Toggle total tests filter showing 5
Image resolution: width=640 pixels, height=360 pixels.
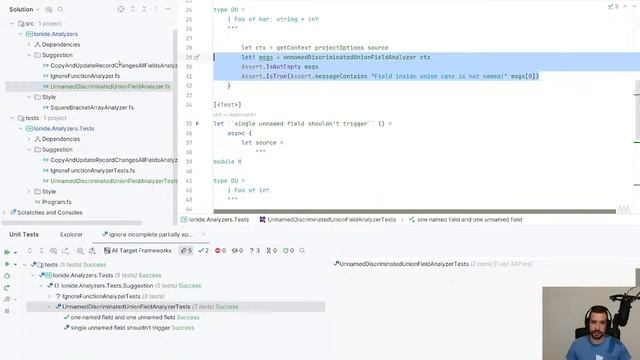pos(186,251)
